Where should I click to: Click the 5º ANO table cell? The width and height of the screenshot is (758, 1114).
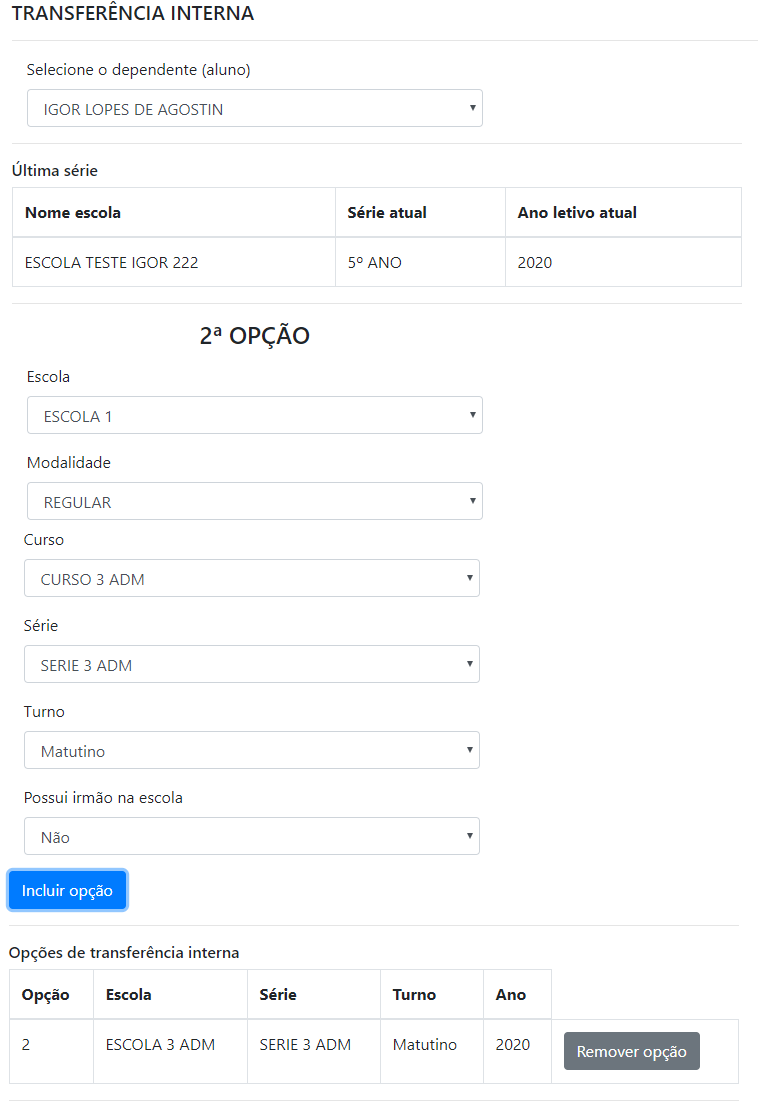click(374, 263)
